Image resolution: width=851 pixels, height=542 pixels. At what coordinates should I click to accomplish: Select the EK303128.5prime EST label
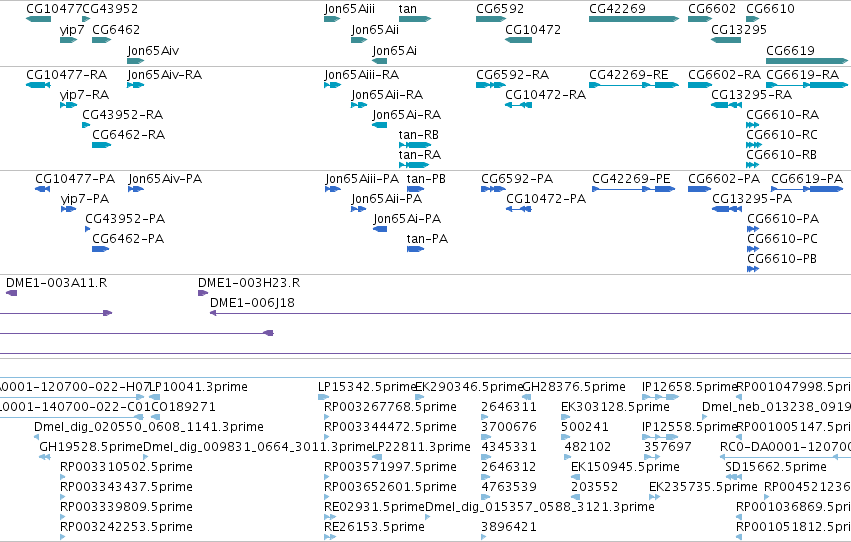coord(615,406)
